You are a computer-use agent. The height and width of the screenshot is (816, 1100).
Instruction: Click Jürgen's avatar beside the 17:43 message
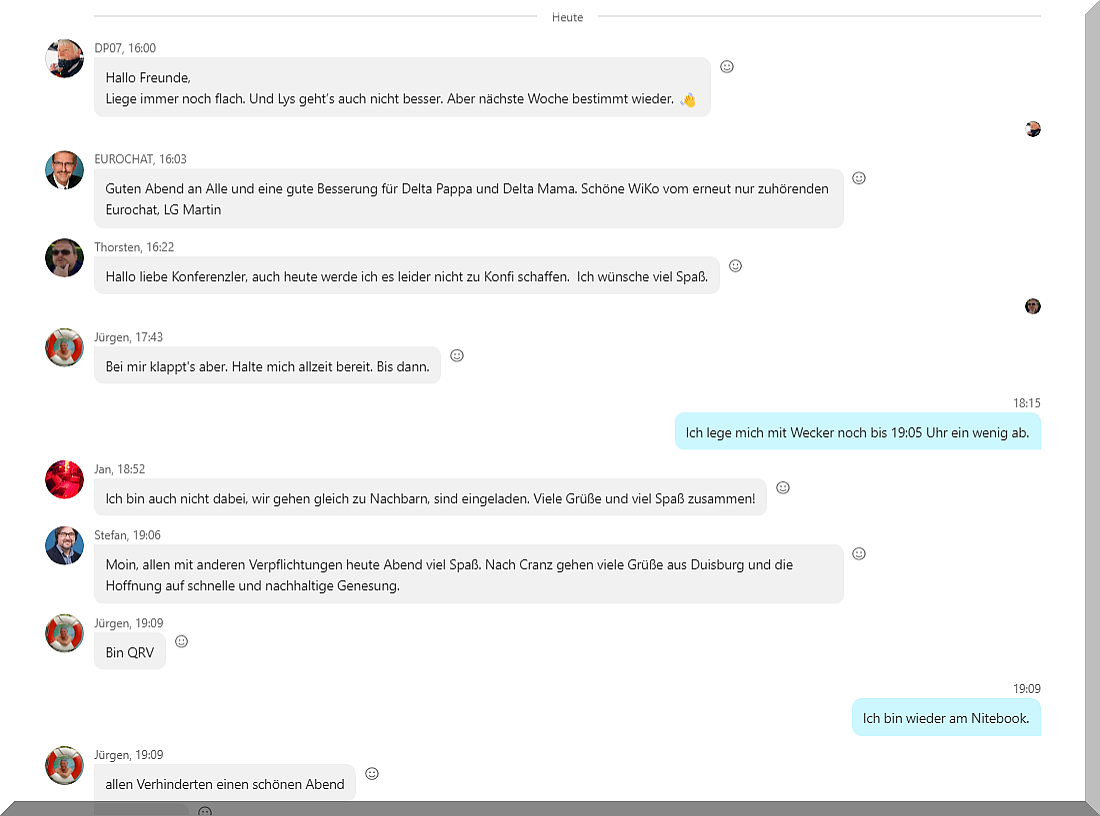(65, 347)
